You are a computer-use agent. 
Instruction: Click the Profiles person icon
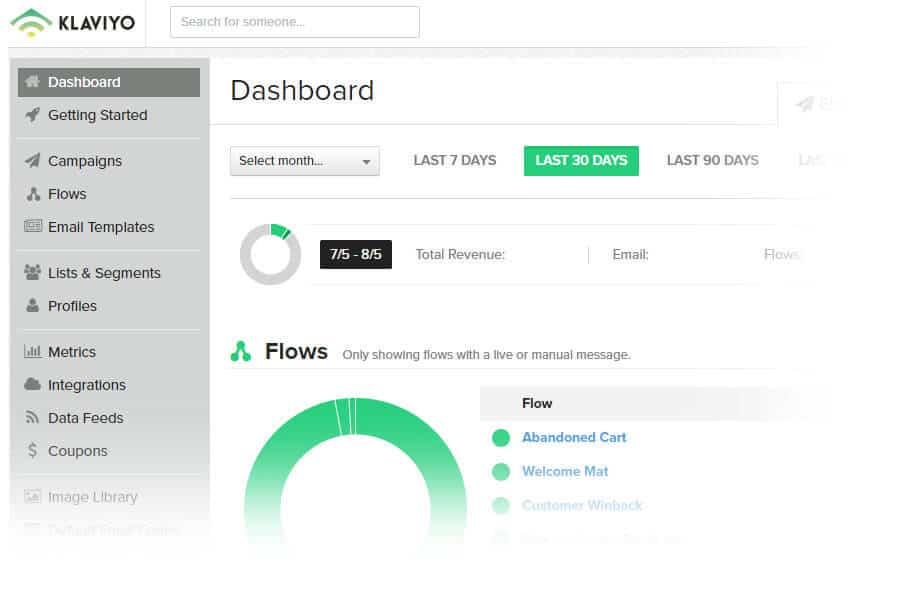[x=33, y=305]
